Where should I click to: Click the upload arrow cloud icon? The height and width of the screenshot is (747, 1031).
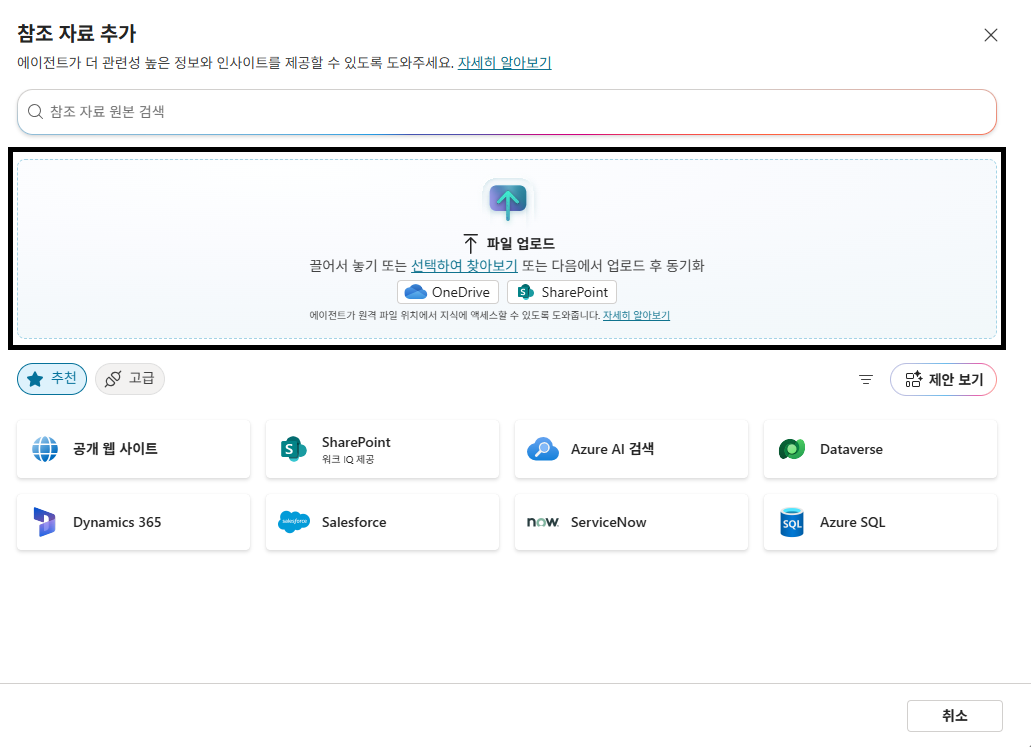508,201
